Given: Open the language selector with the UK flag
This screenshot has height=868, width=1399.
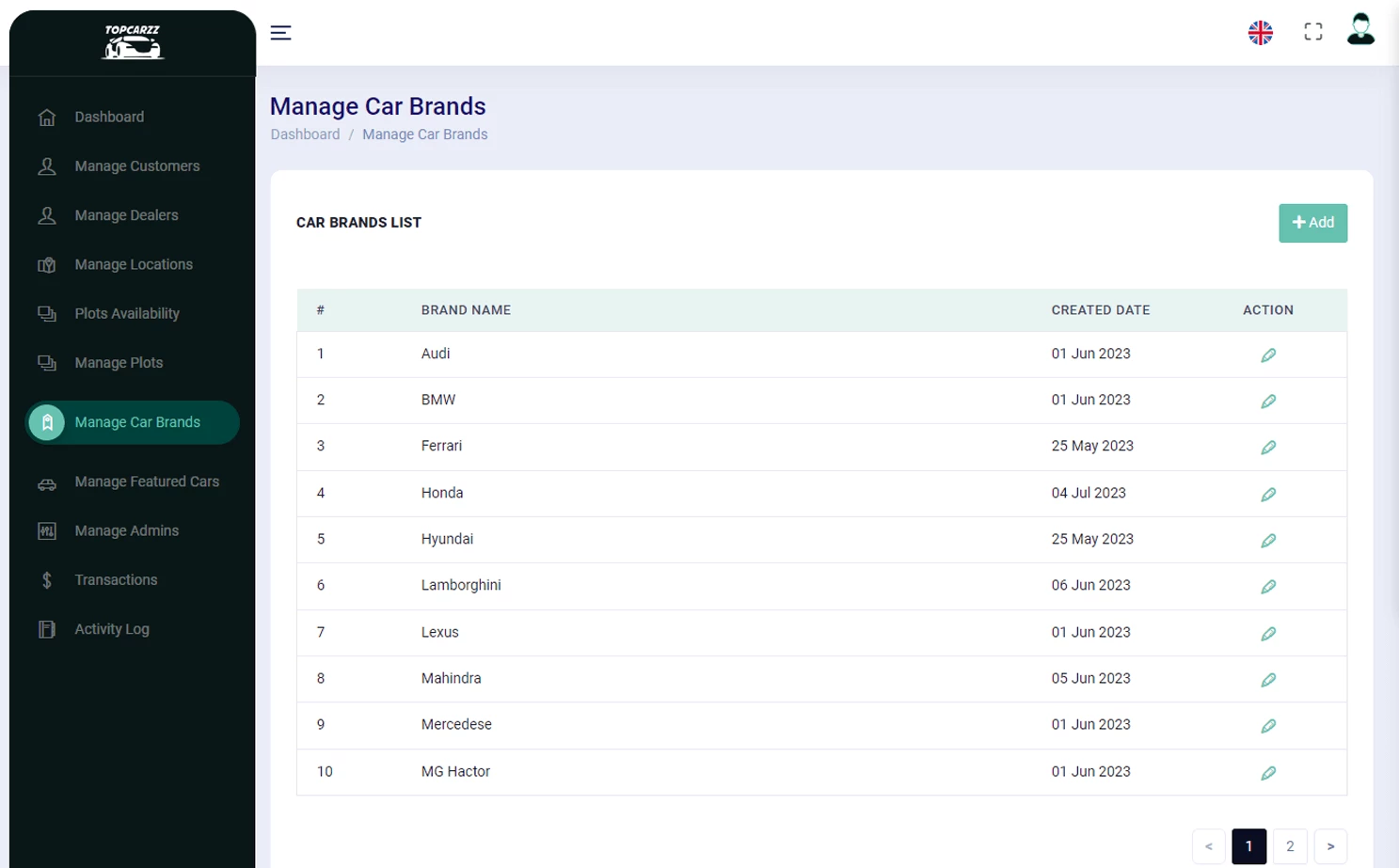Looking at the screenshot, I should 1260,31.
